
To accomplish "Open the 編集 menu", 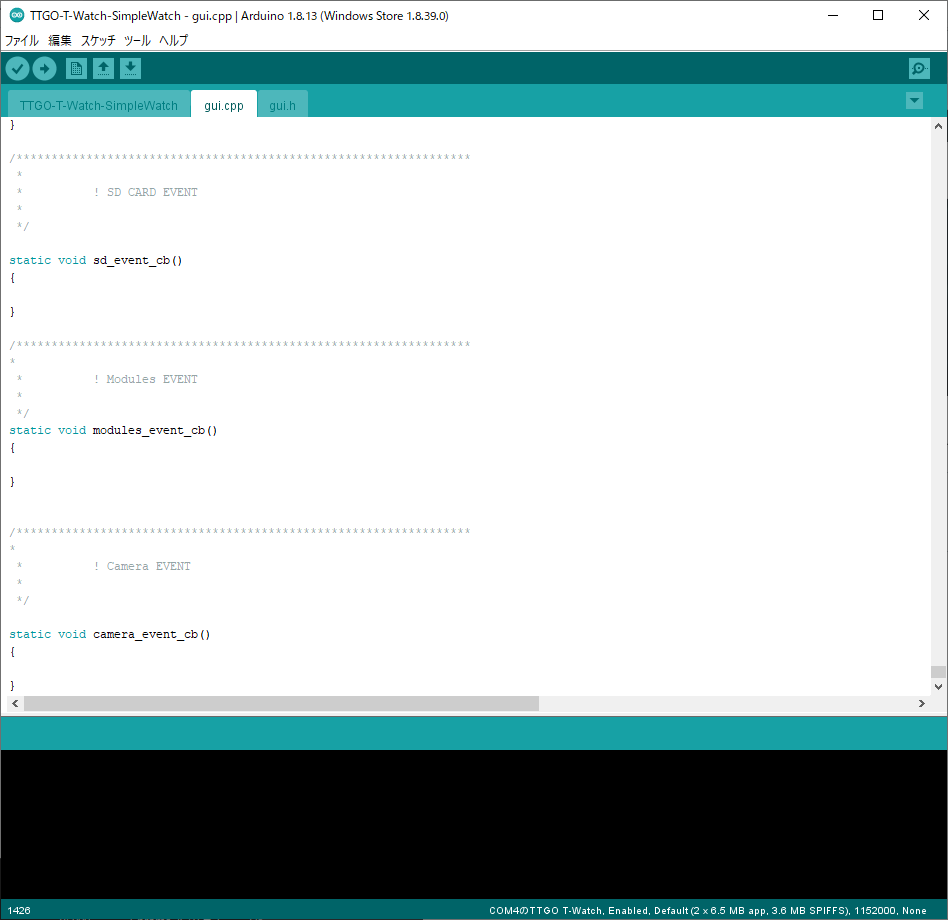I will point(60,40).
